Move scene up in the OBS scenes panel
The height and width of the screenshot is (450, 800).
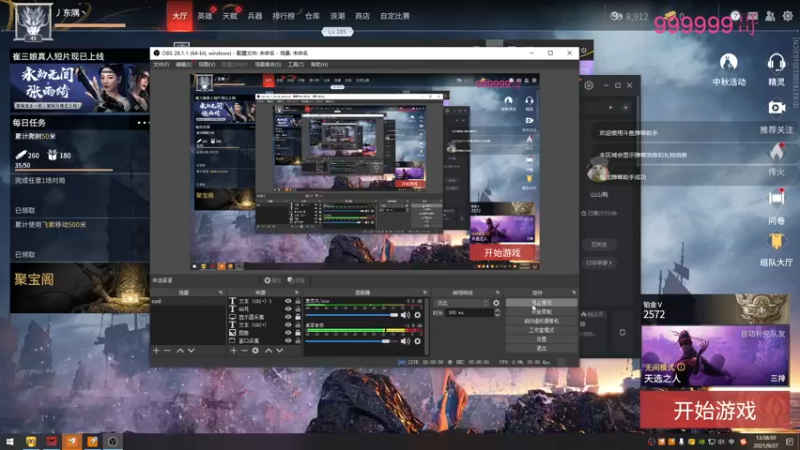180,351
